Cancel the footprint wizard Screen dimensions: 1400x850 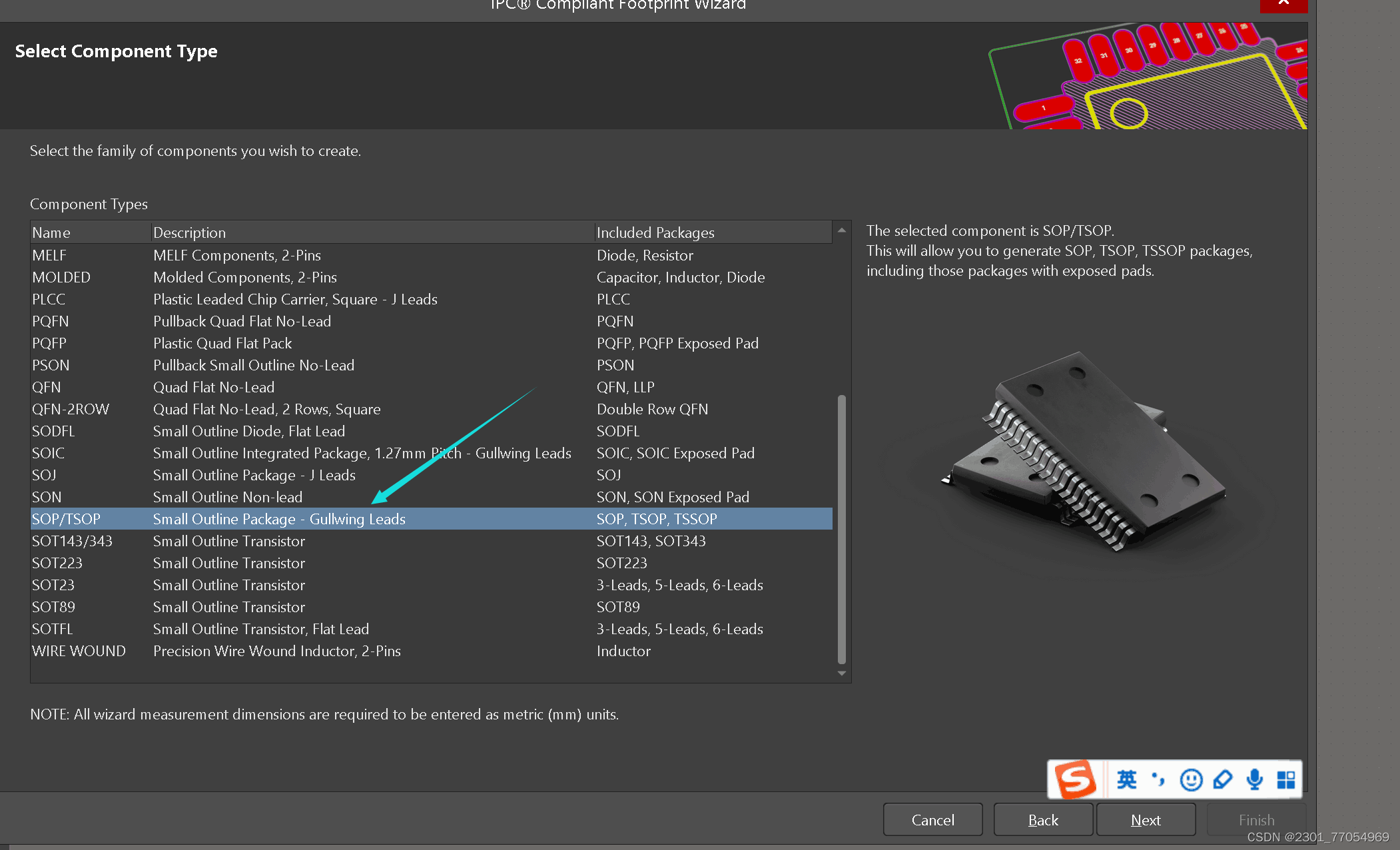(x=932, y=820)
